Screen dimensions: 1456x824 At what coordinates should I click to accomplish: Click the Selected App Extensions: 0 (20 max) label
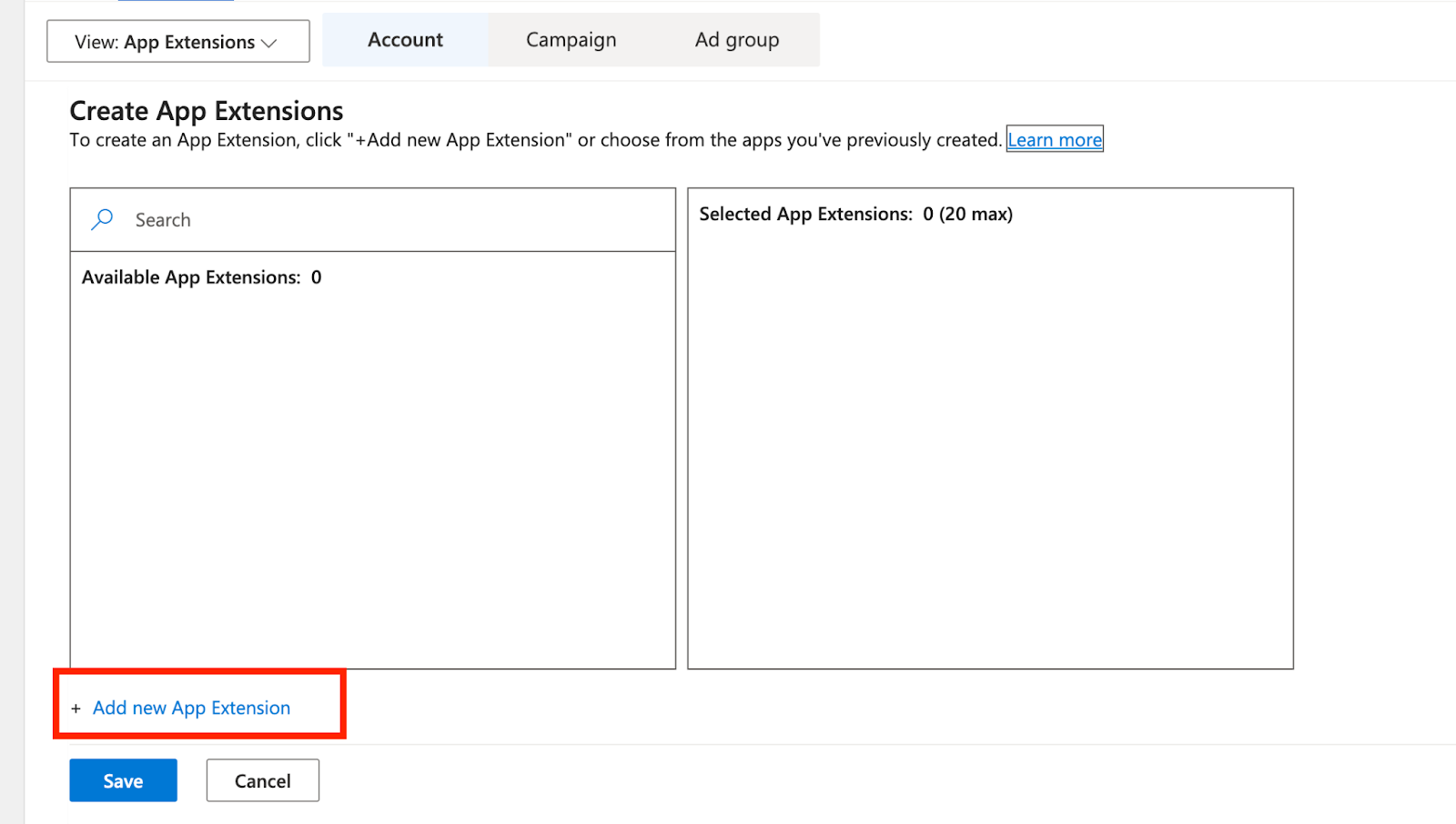855,214
